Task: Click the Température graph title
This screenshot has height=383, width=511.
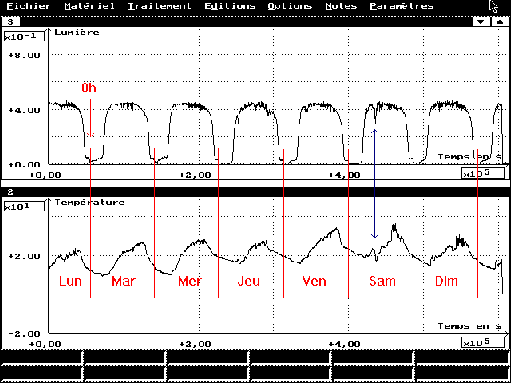Action: pos(90,202)
